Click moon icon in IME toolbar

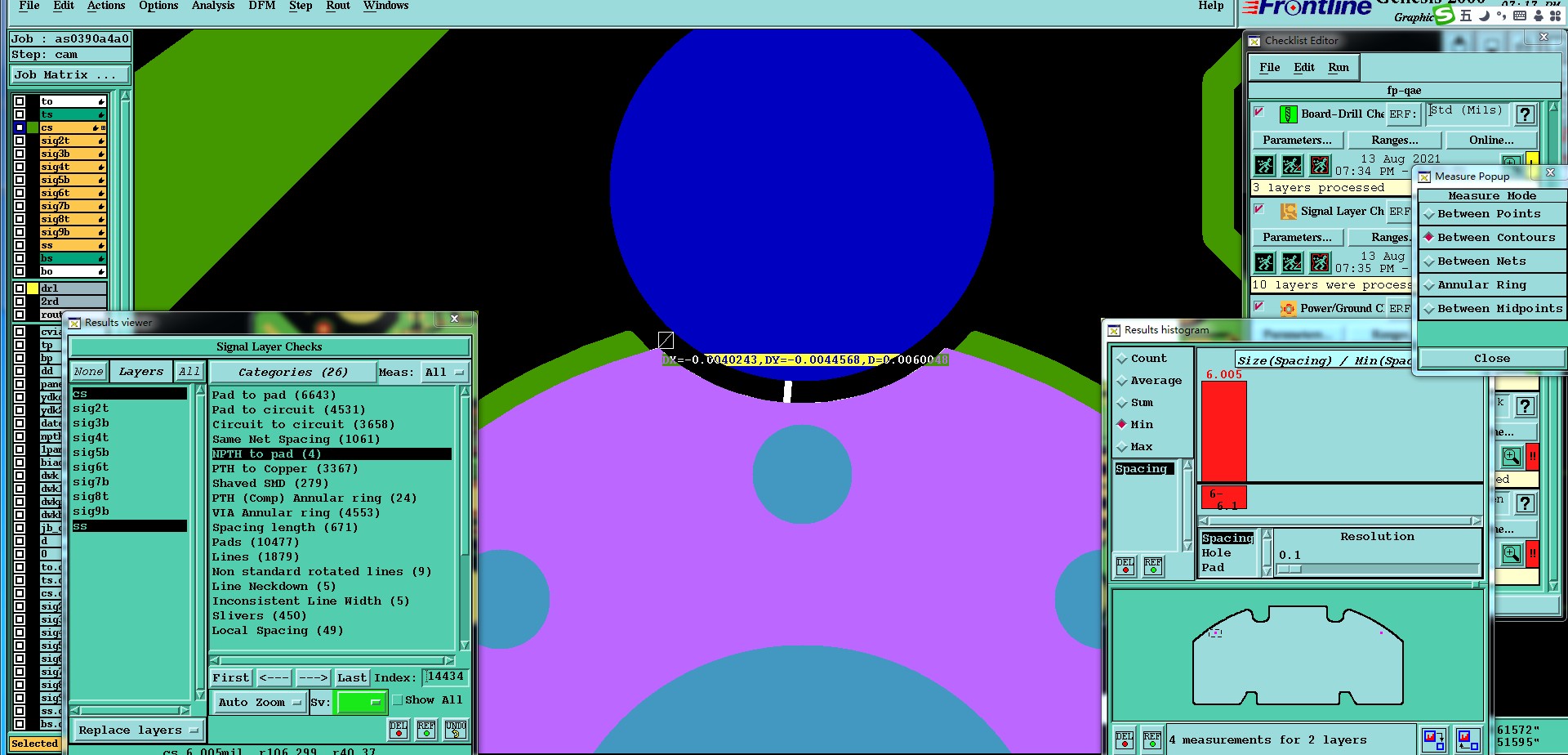point(1484,16)
